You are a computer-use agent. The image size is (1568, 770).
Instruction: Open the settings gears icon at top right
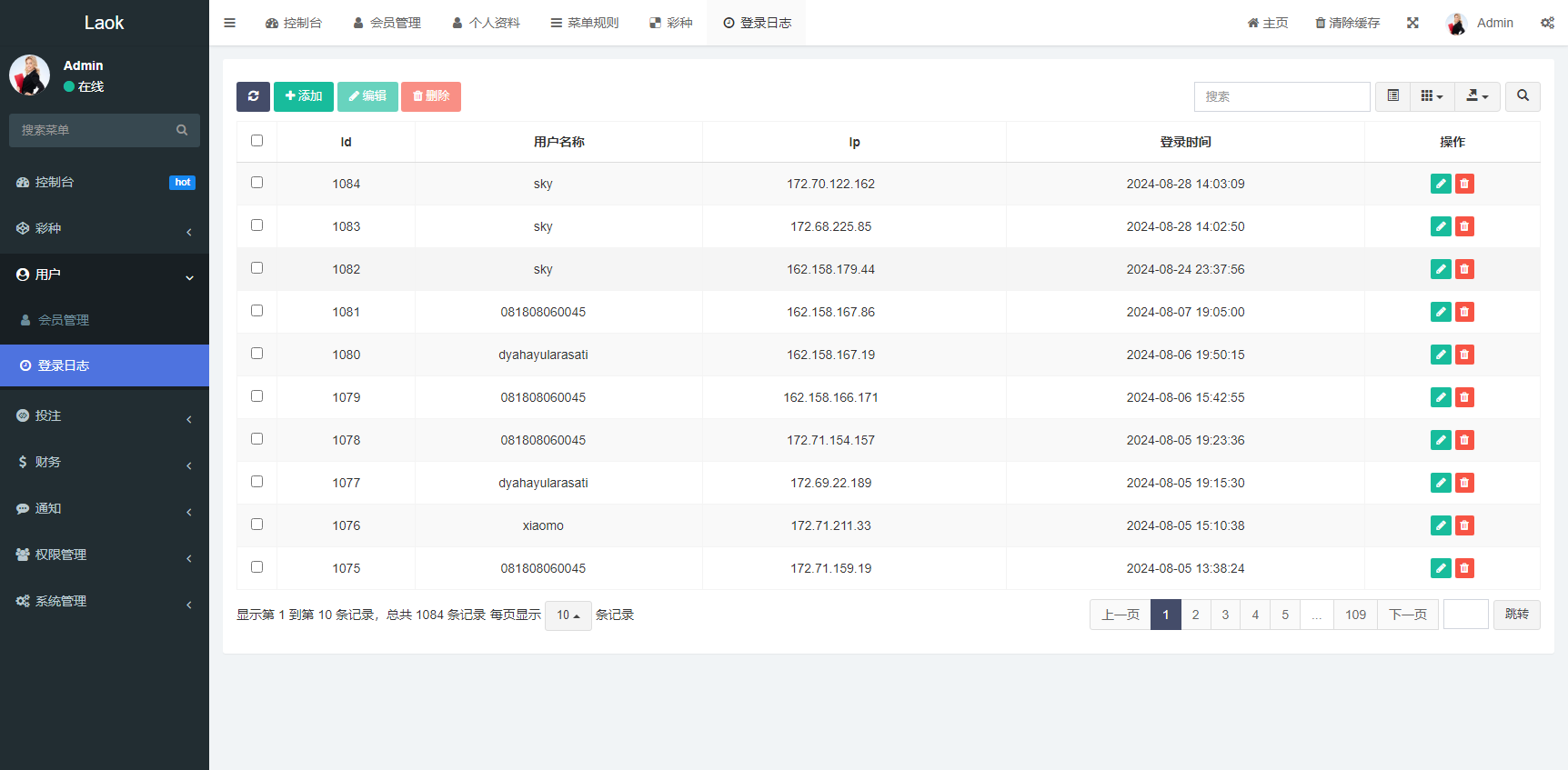(1547, 23)
